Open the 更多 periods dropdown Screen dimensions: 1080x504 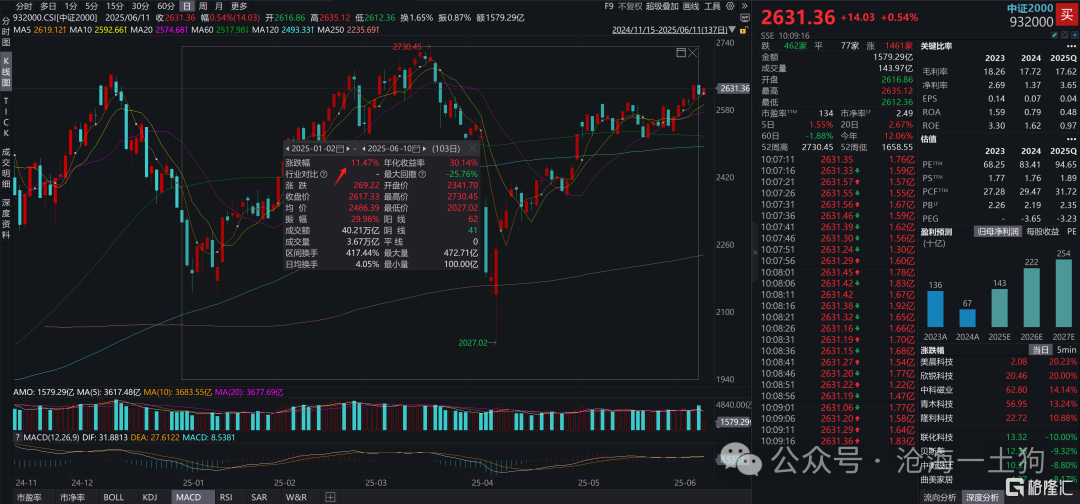click(x=238, y=6)
